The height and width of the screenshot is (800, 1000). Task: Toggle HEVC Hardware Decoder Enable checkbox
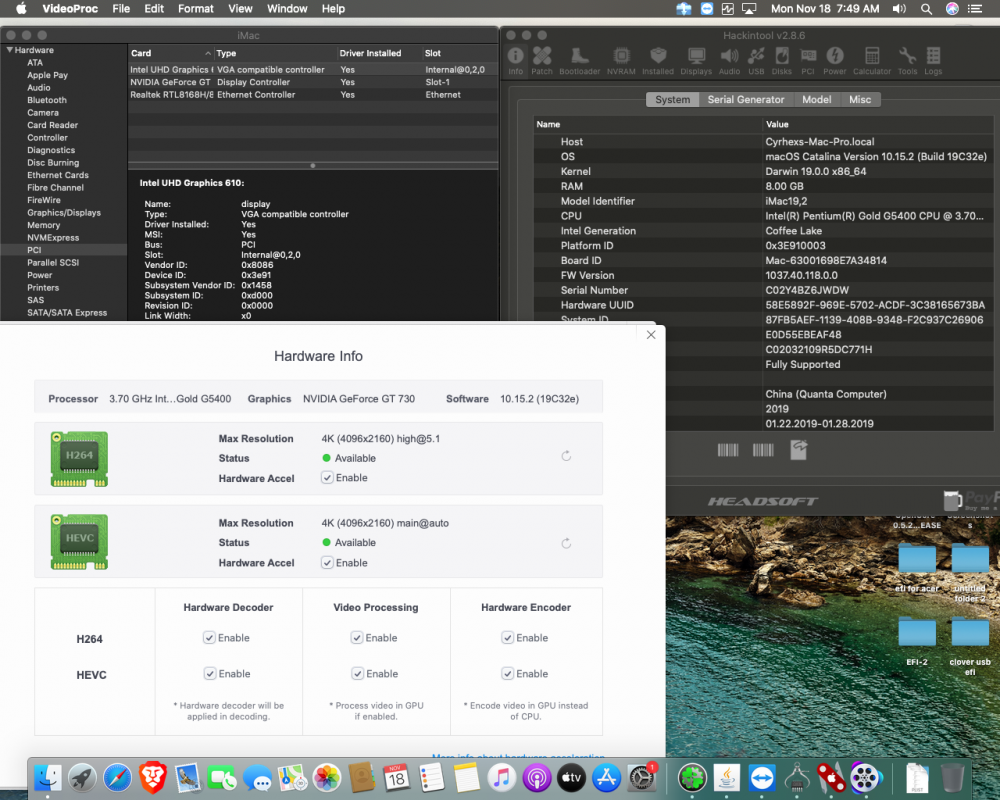tap(210, 674)
